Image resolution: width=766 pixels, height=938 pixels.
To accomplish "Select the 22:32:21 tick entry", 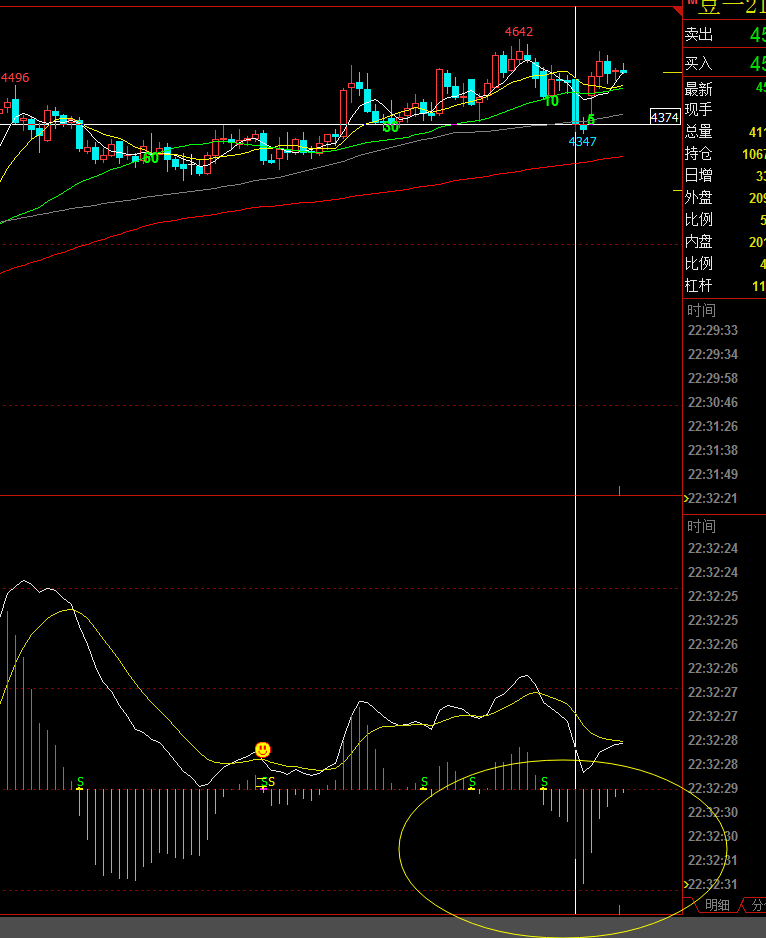I will (712, 498).
